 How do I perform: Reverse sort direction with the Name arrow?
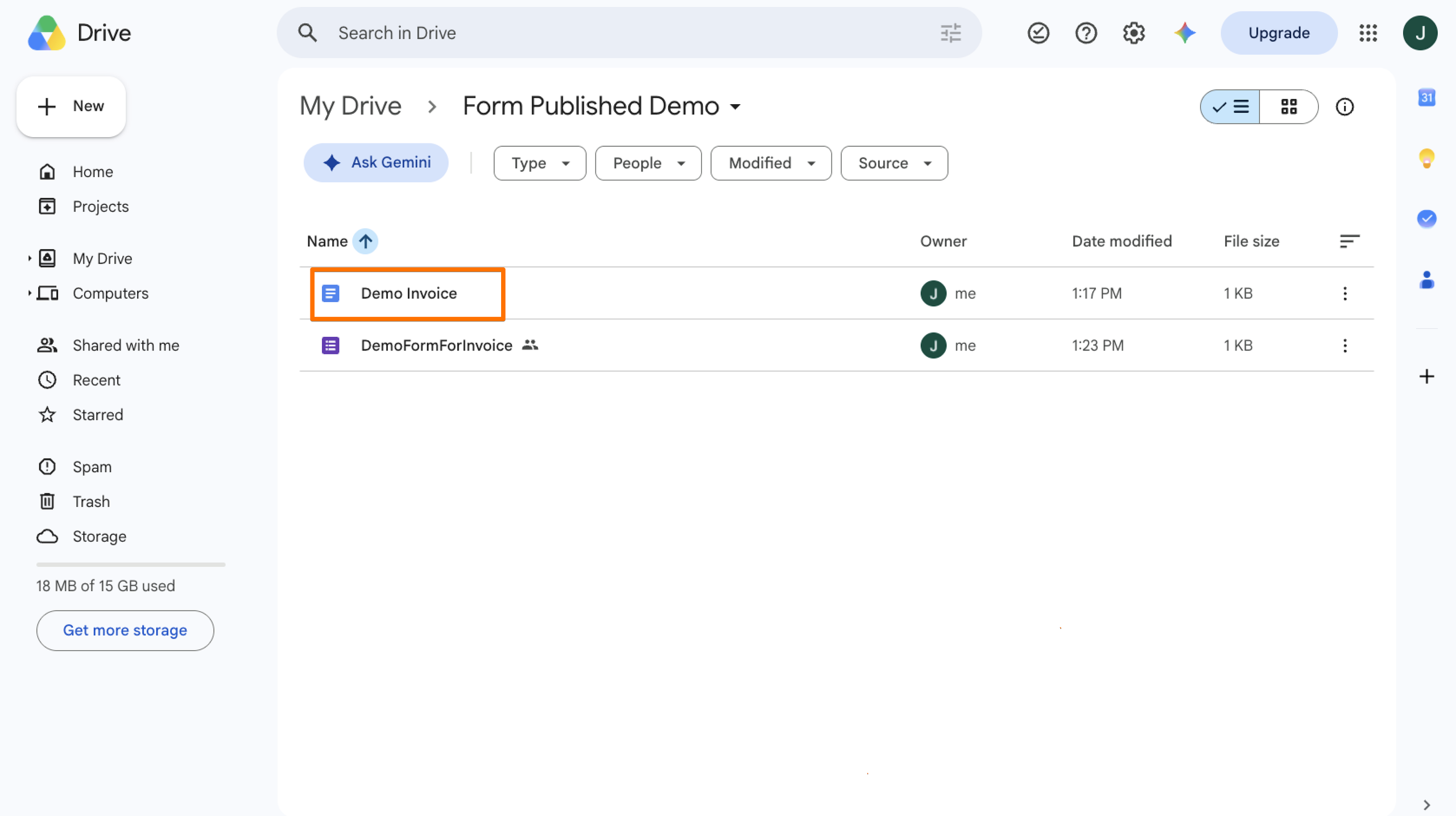pos(365,241)
